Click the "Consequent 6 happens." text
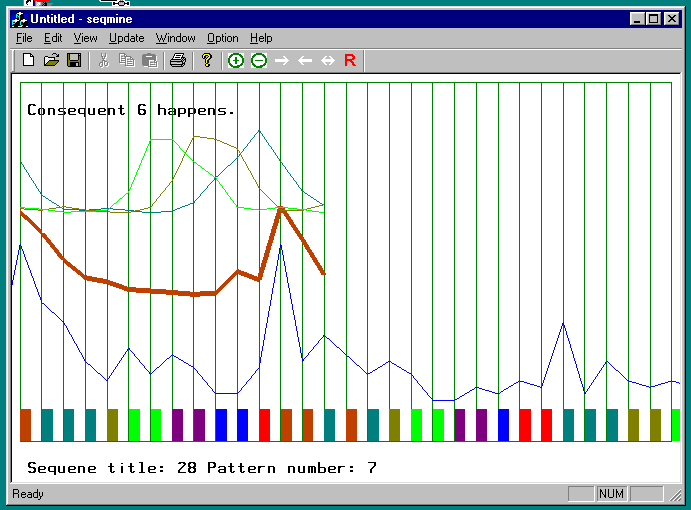The height and width of the screenshot is (510, 691). click(x=131, y=110)
